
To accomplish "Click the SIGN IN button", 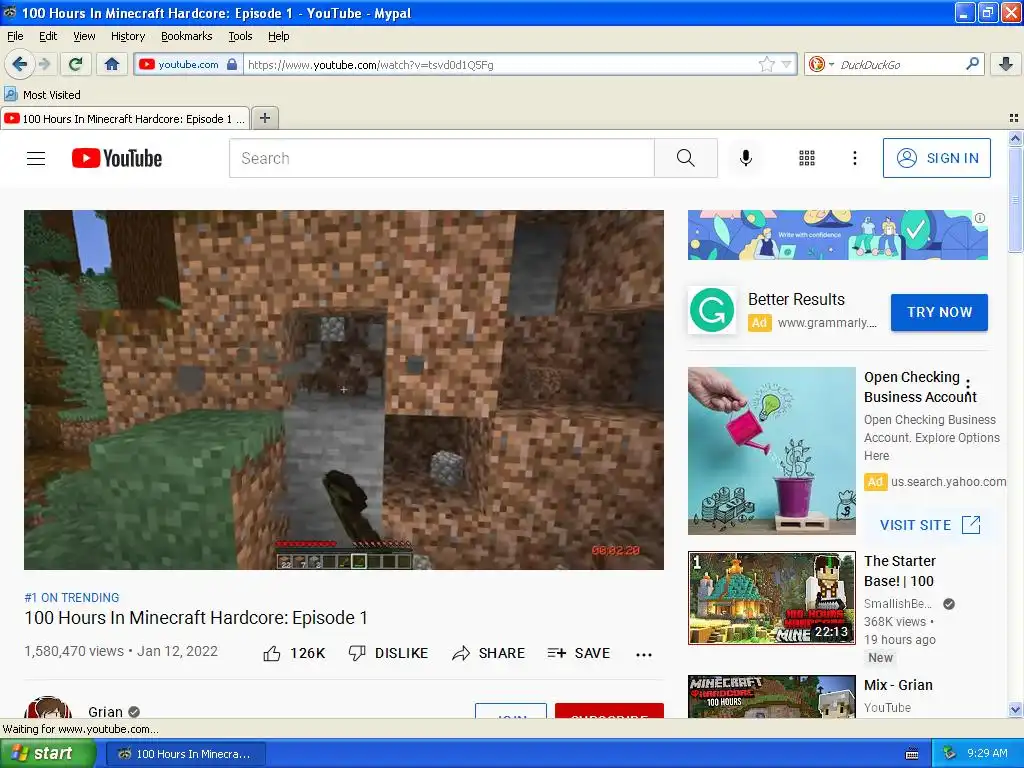I will [936, 158].
